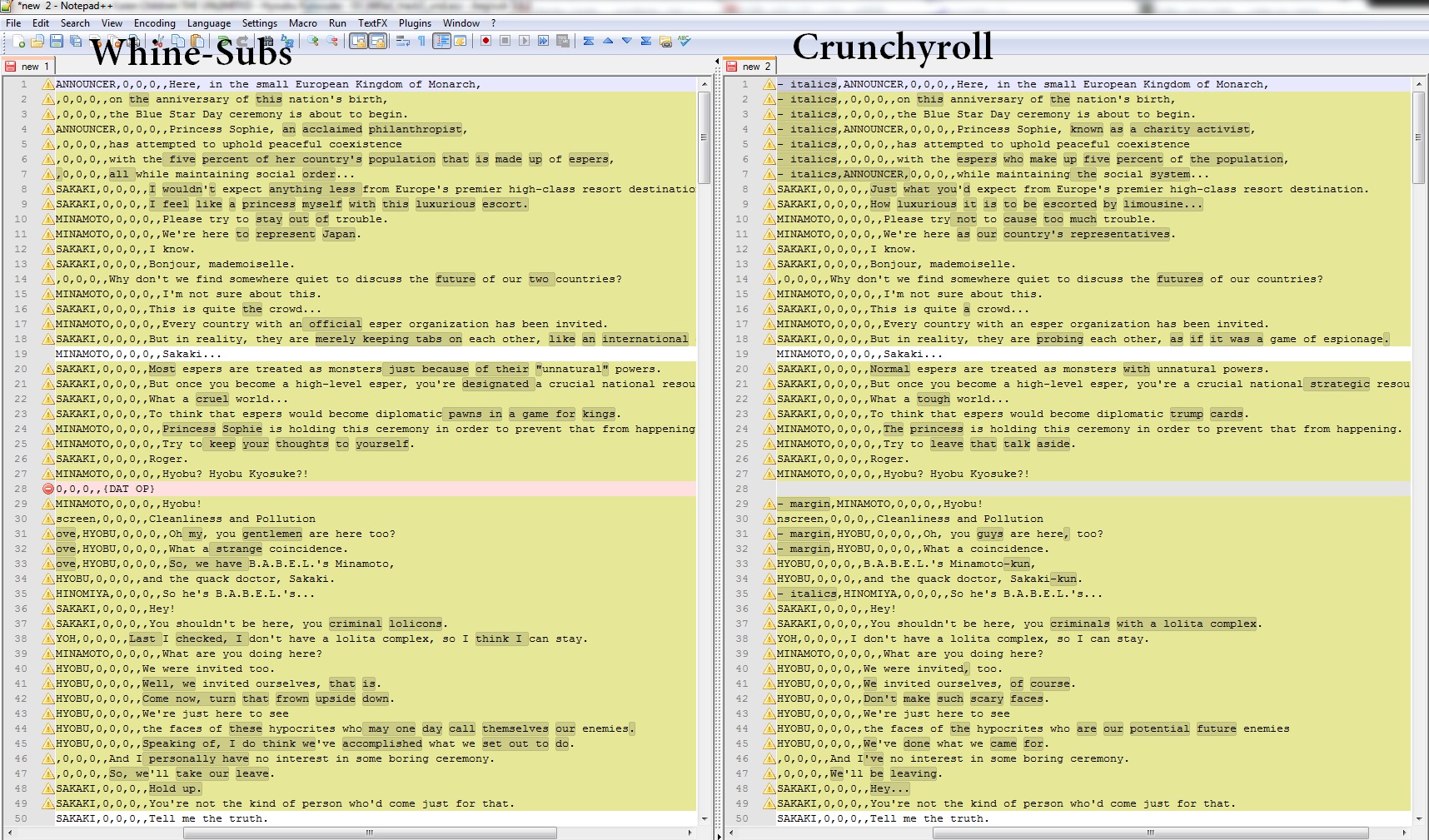Image resolution: width=1429 pixels, height=840 pixels.
Task: Click the right pane scroll-up arrow
Action: 1419,84
